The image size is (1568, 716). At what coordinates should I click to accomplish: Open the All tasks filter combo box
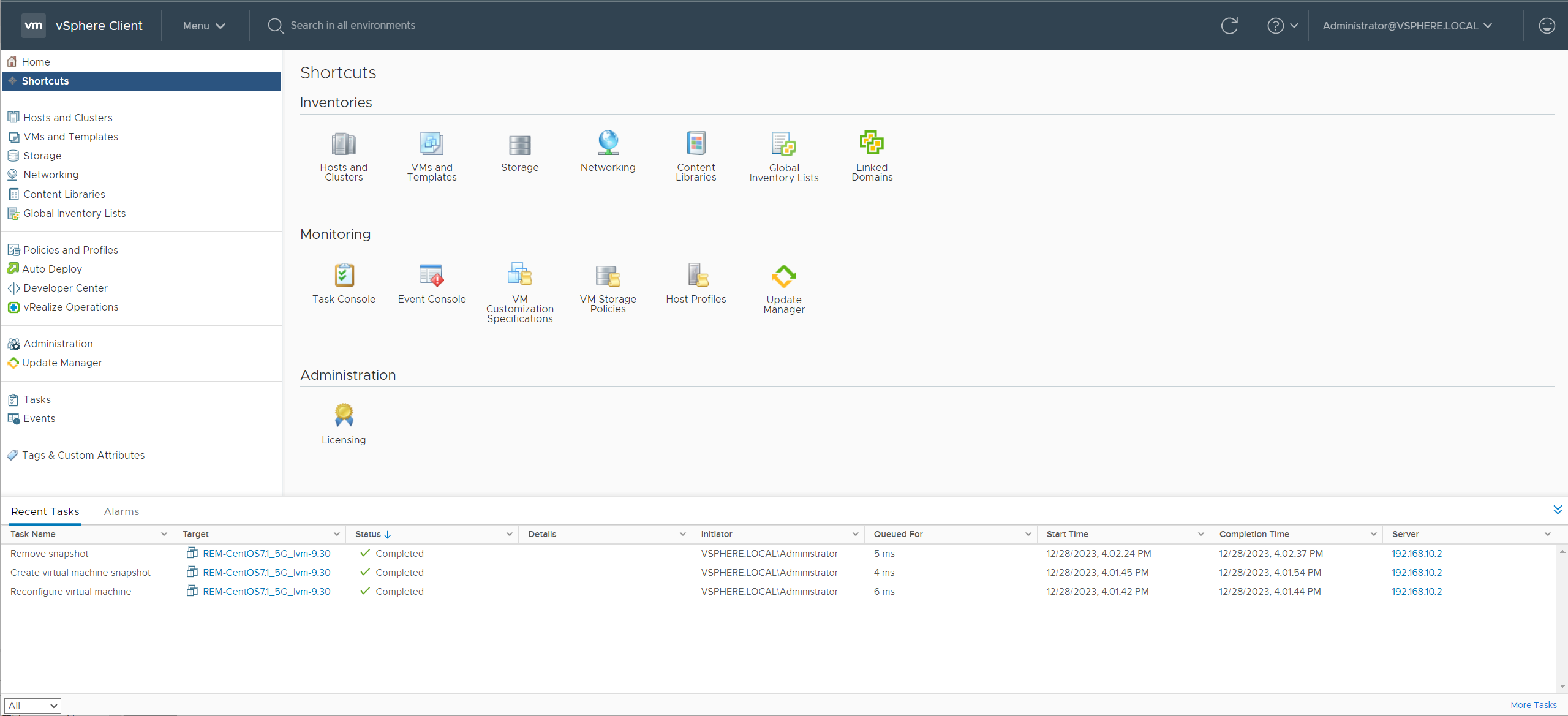(x=32, y=706)
